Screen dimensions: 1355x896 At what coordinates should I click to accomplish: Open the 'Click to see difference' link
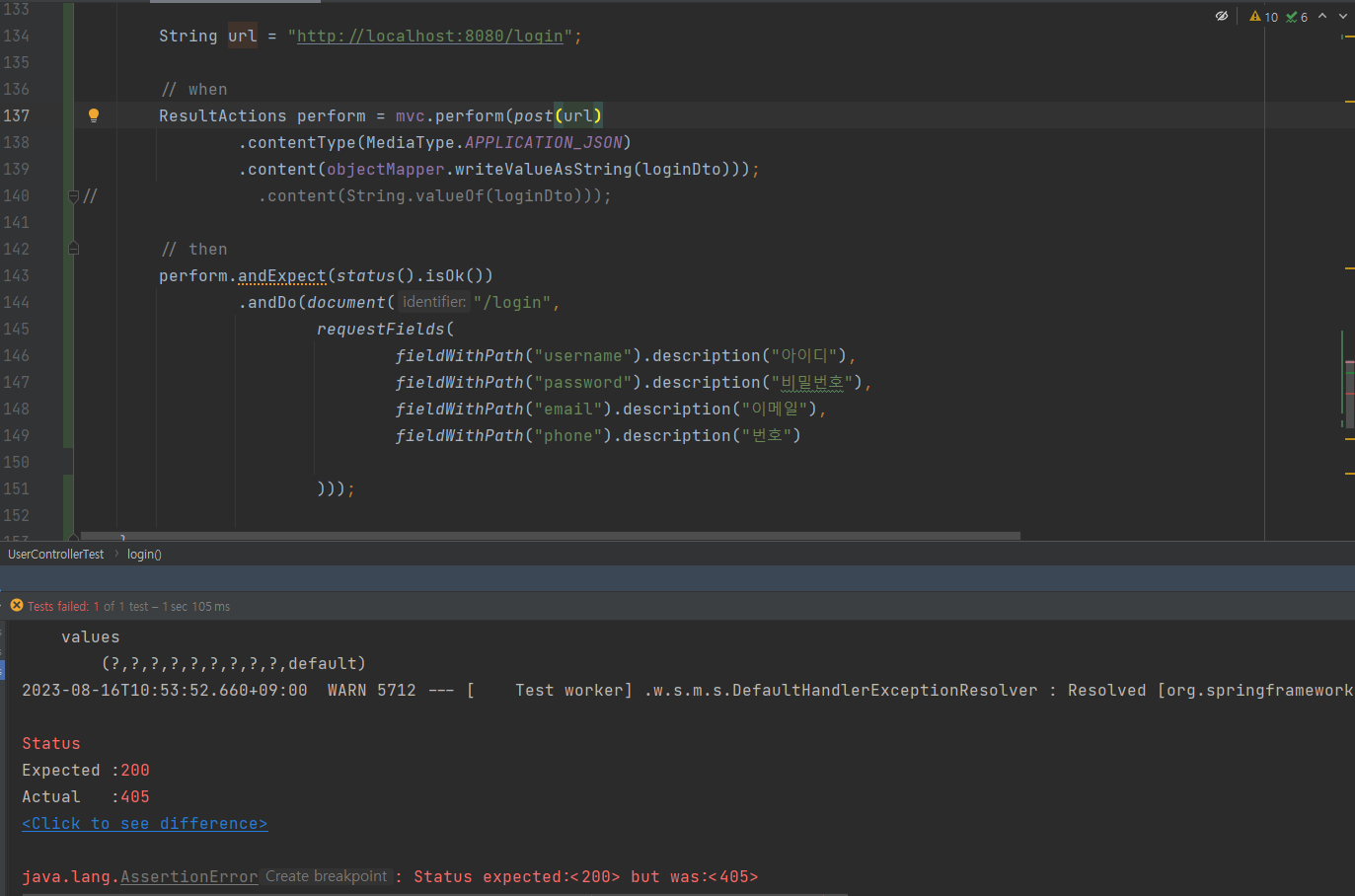pyautogui.click(x=145, y=824)
